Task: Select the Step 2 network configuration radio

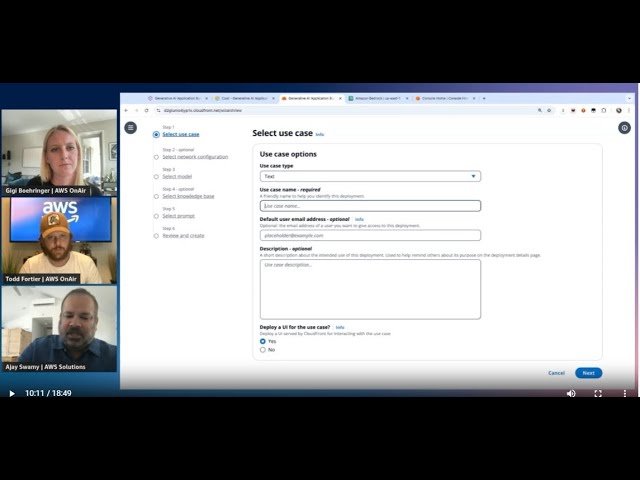Action: pyautogui.click(x=156, y=157)
